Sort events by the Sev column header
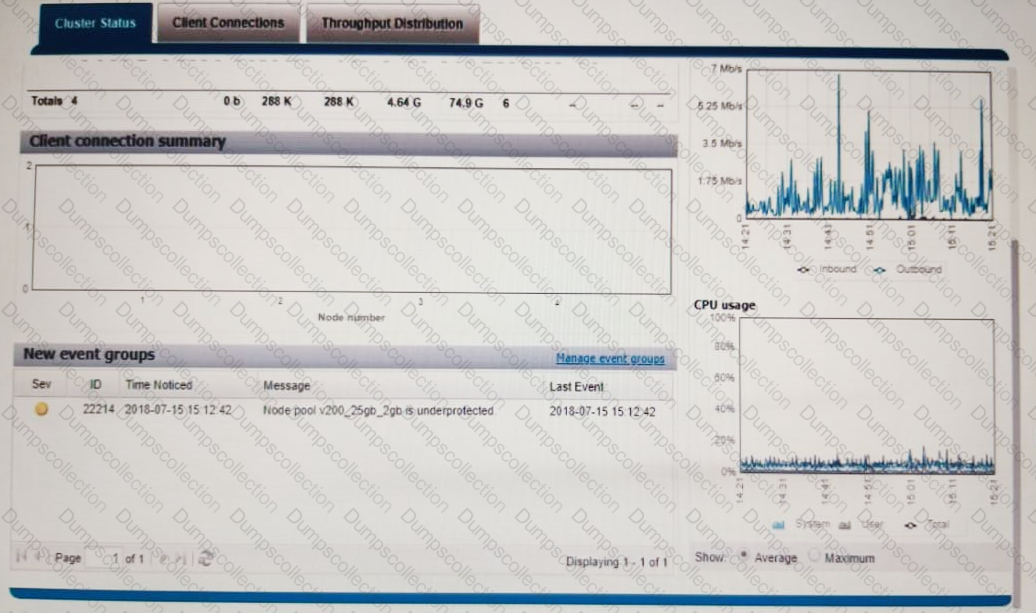The height and width of the screenshot is (613, 1036). coord(41,384)
